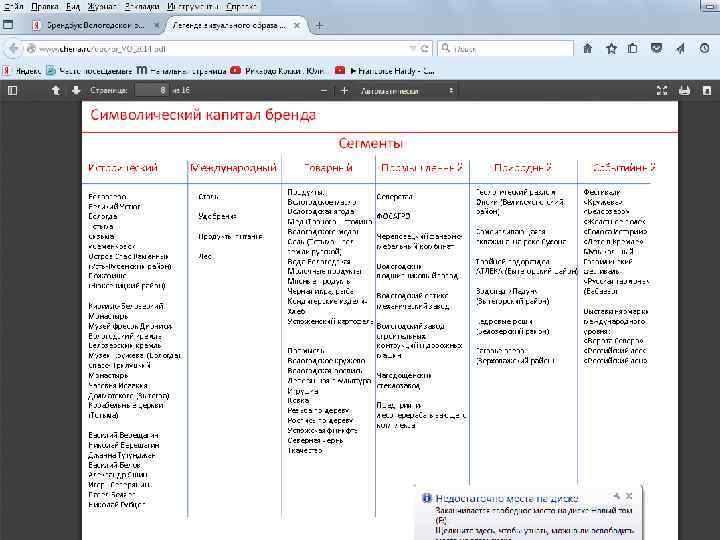Switch PDF to presentation mode
Image resolution: width=720 pixels, height=540 pixels.
pos(662,90)
